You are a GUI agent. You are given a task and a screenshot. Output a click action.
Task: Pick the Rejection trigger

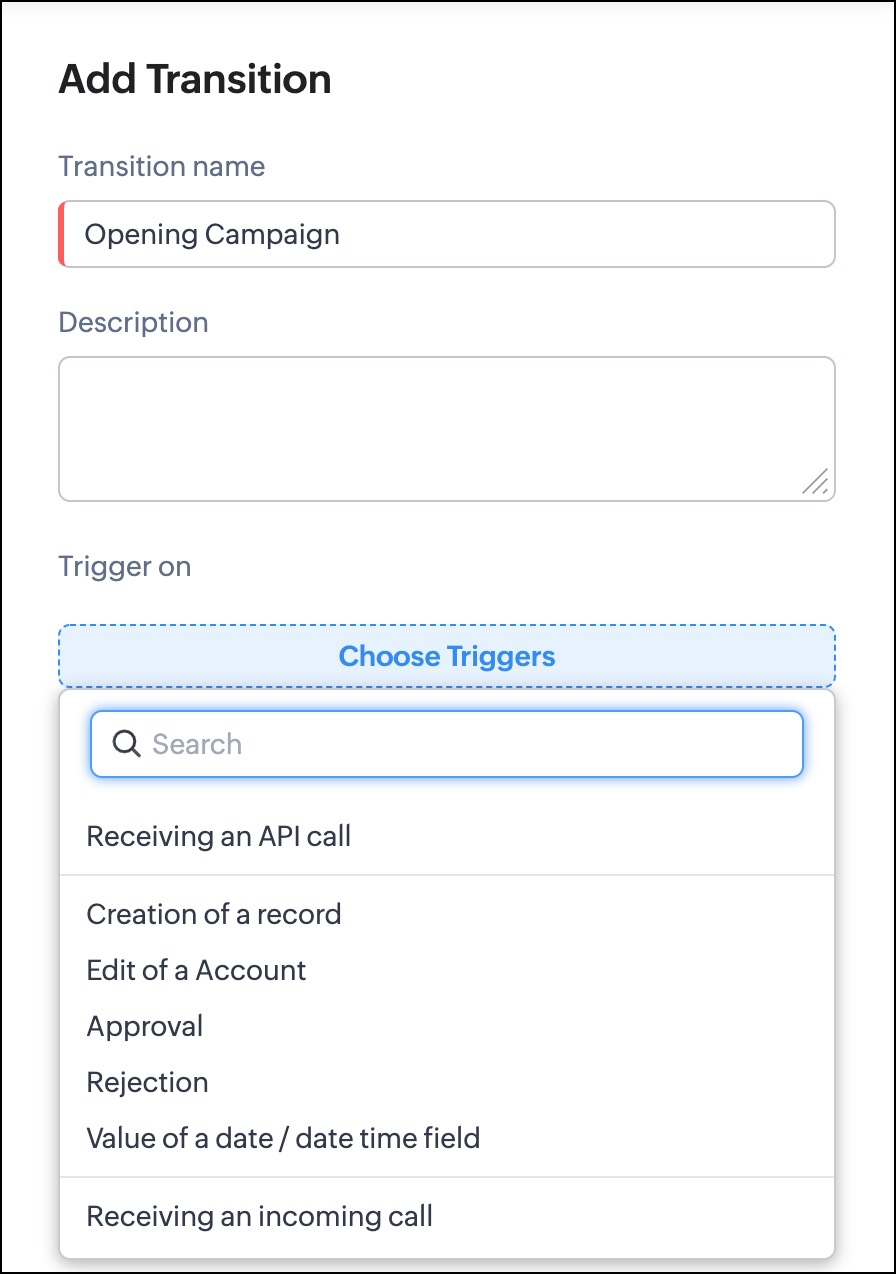(x=147, y=1082)
